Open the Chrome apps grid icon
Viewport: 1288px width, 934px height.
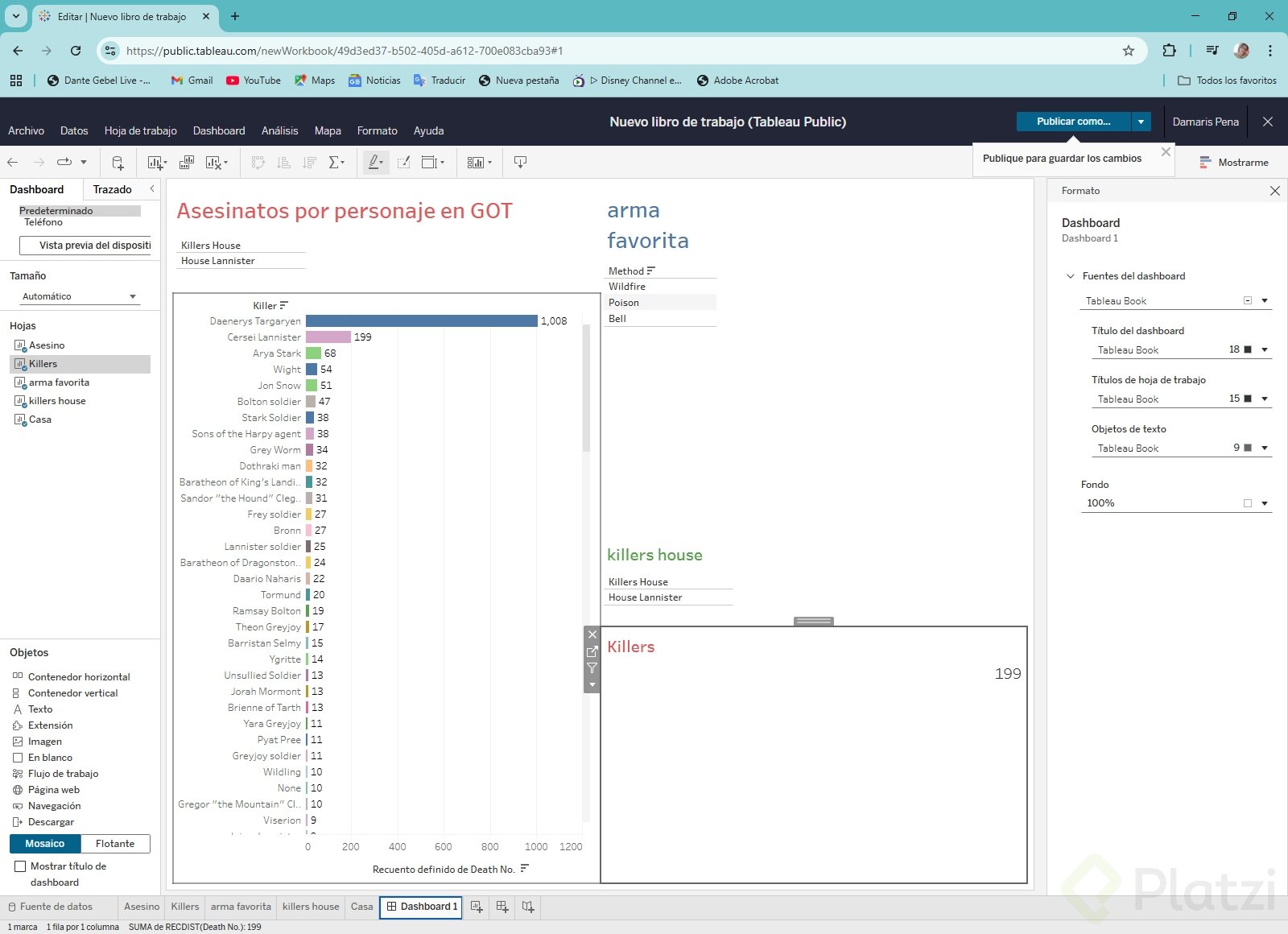[x=16, y=81]
